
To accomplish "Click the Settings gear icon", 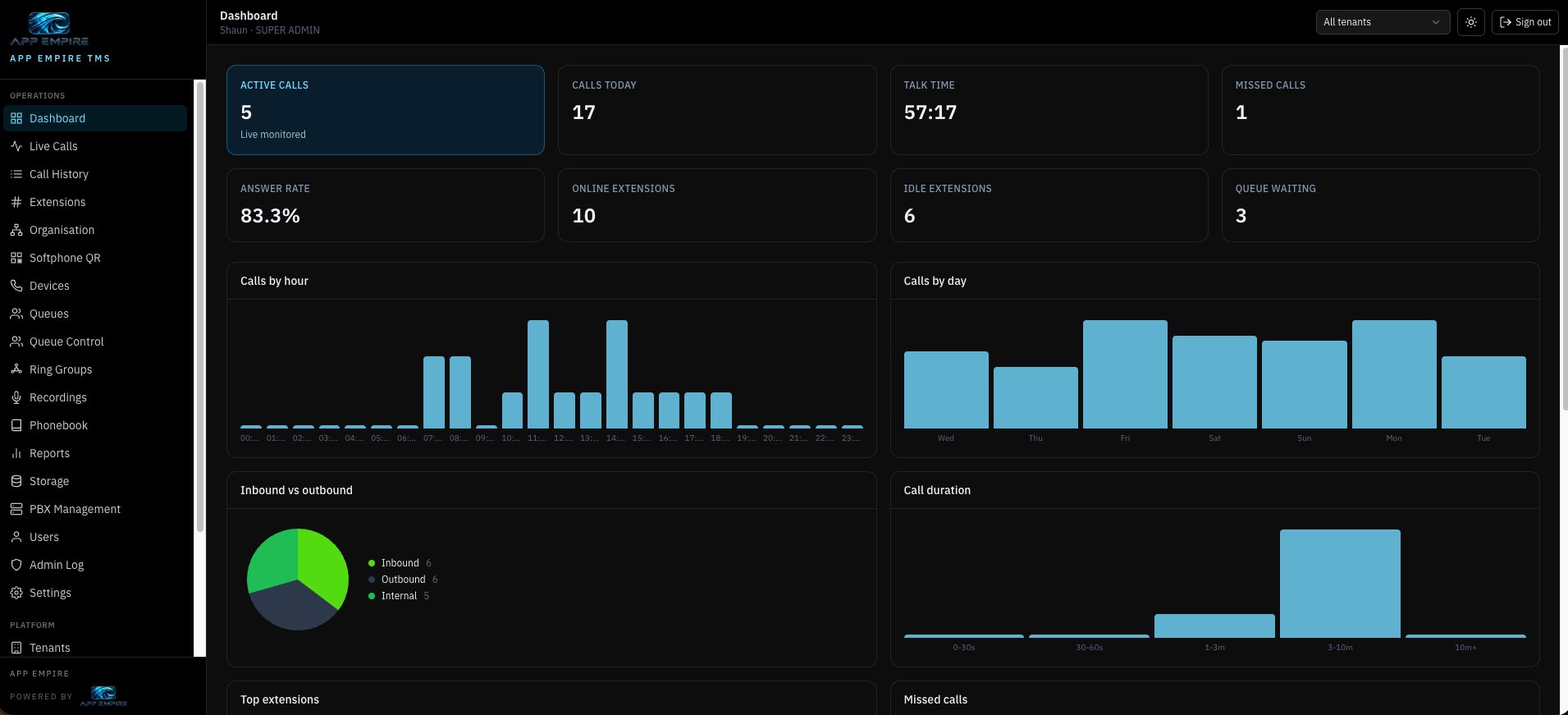I will [x=16, y=593].
